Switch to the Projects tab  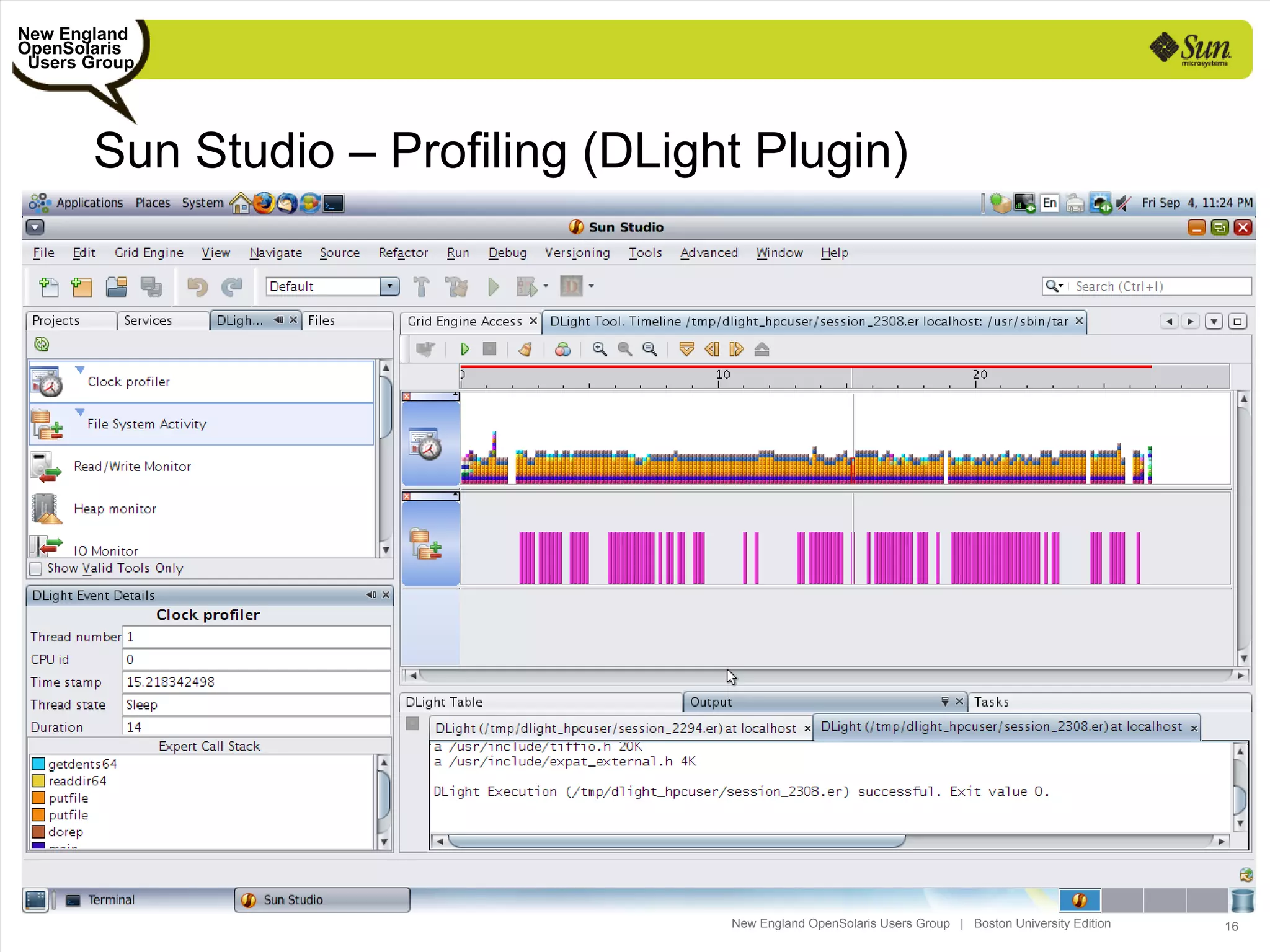(71, 320)
